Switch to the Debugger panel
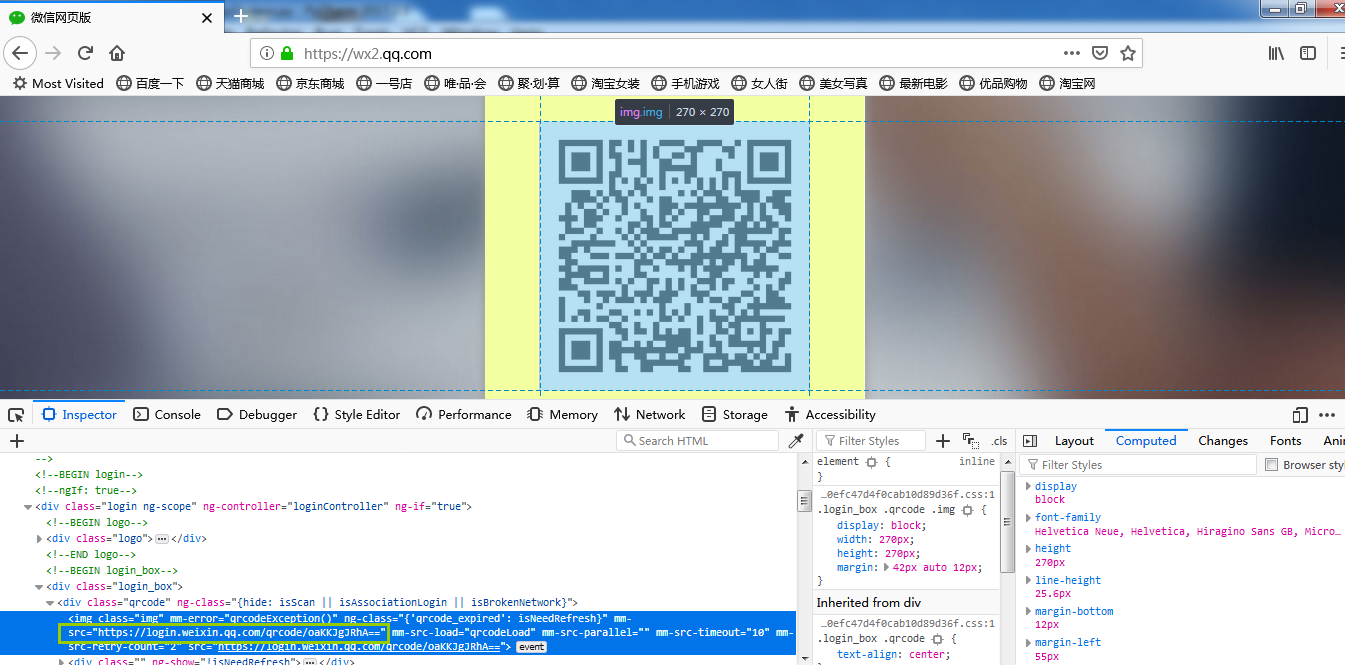Image resolution: width=1345 pixels, height=665 pixels. click(x=256, y=415)
